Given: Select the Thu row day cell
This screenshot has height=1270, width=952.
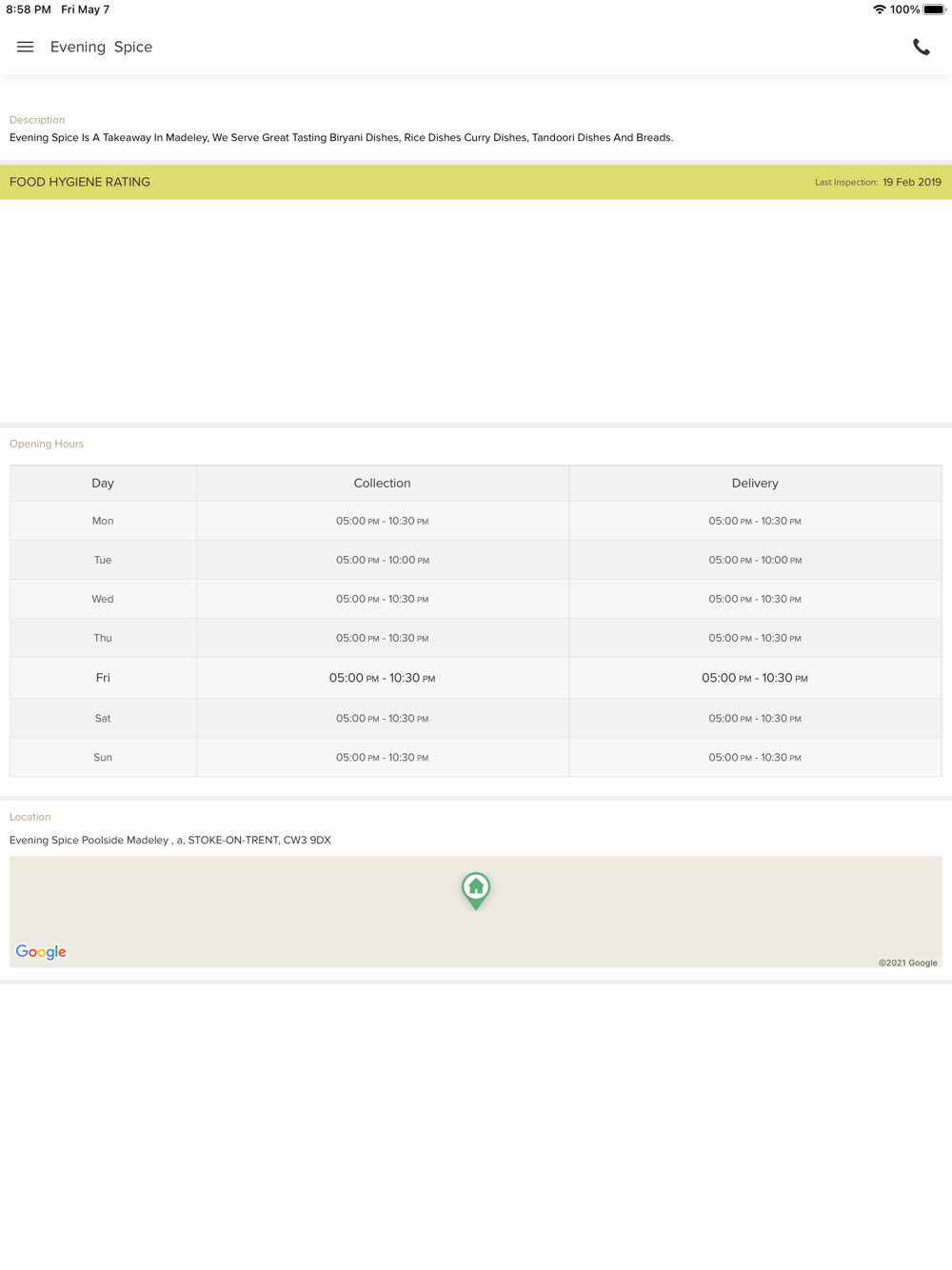Looking at the screenshot, I should coord(103,638).
